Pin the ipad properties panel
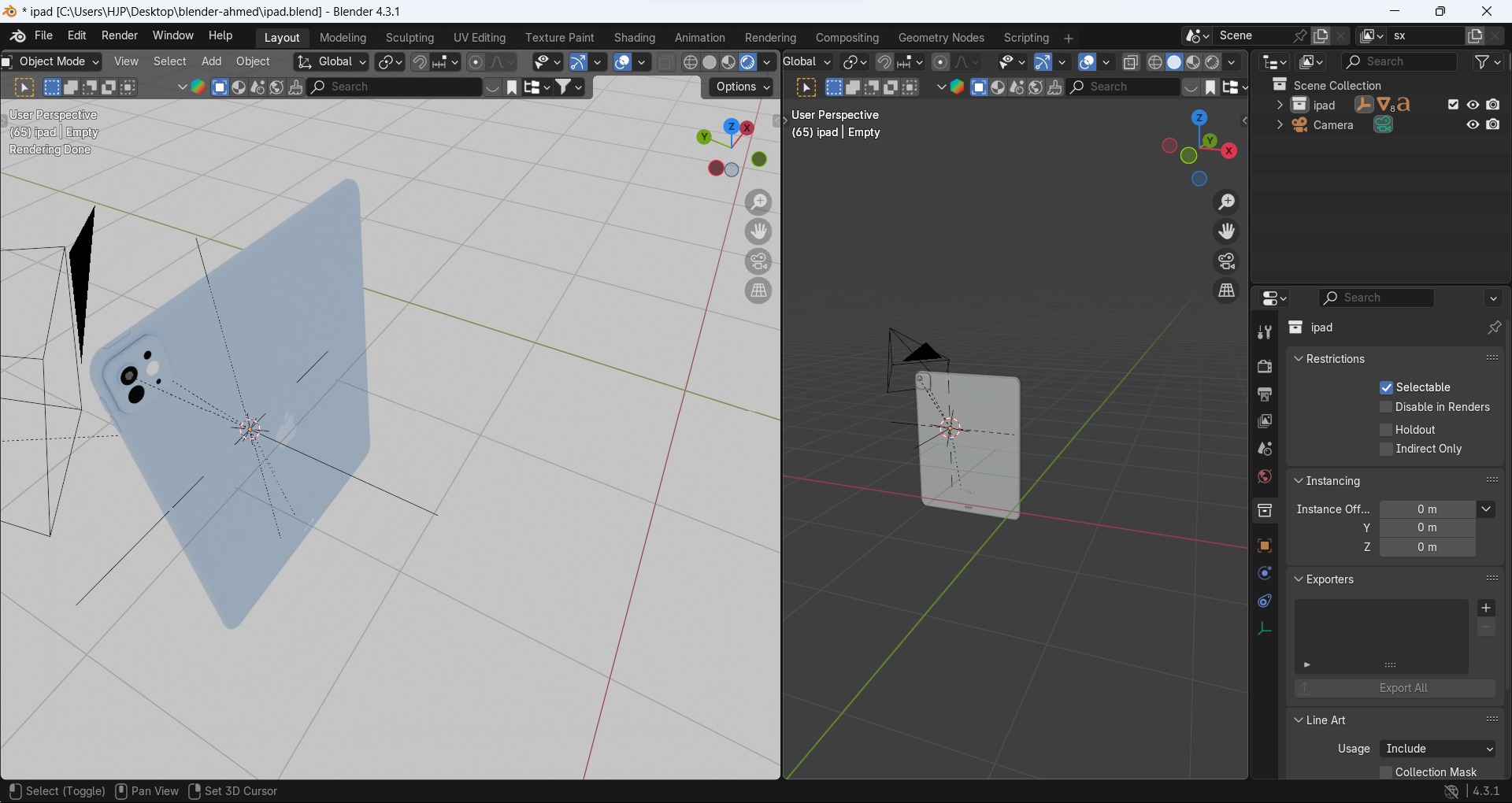 coord(1495,327)
